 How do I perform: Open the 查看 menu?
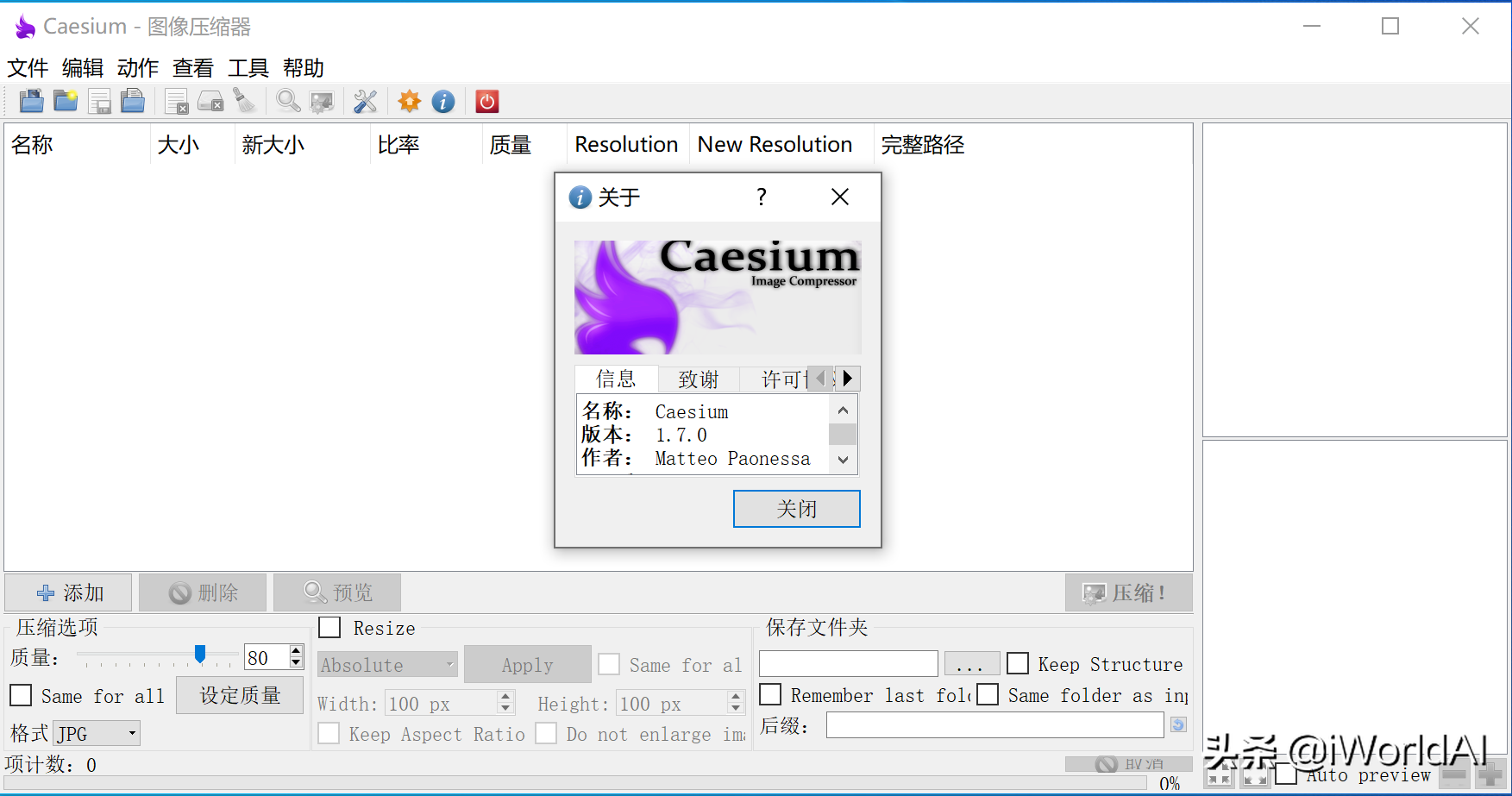pyautogui.click(x=193, y=68)
